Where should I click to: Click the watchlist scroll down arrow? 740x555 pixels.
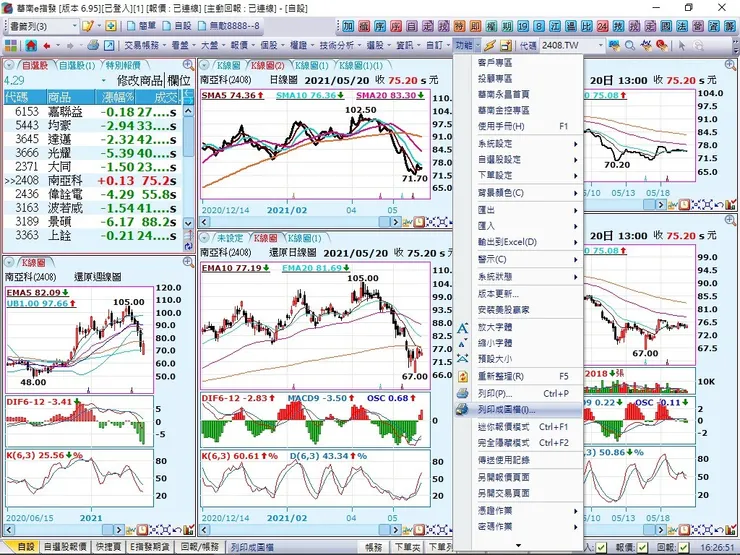pyautogui.click(x=188, y=223)
